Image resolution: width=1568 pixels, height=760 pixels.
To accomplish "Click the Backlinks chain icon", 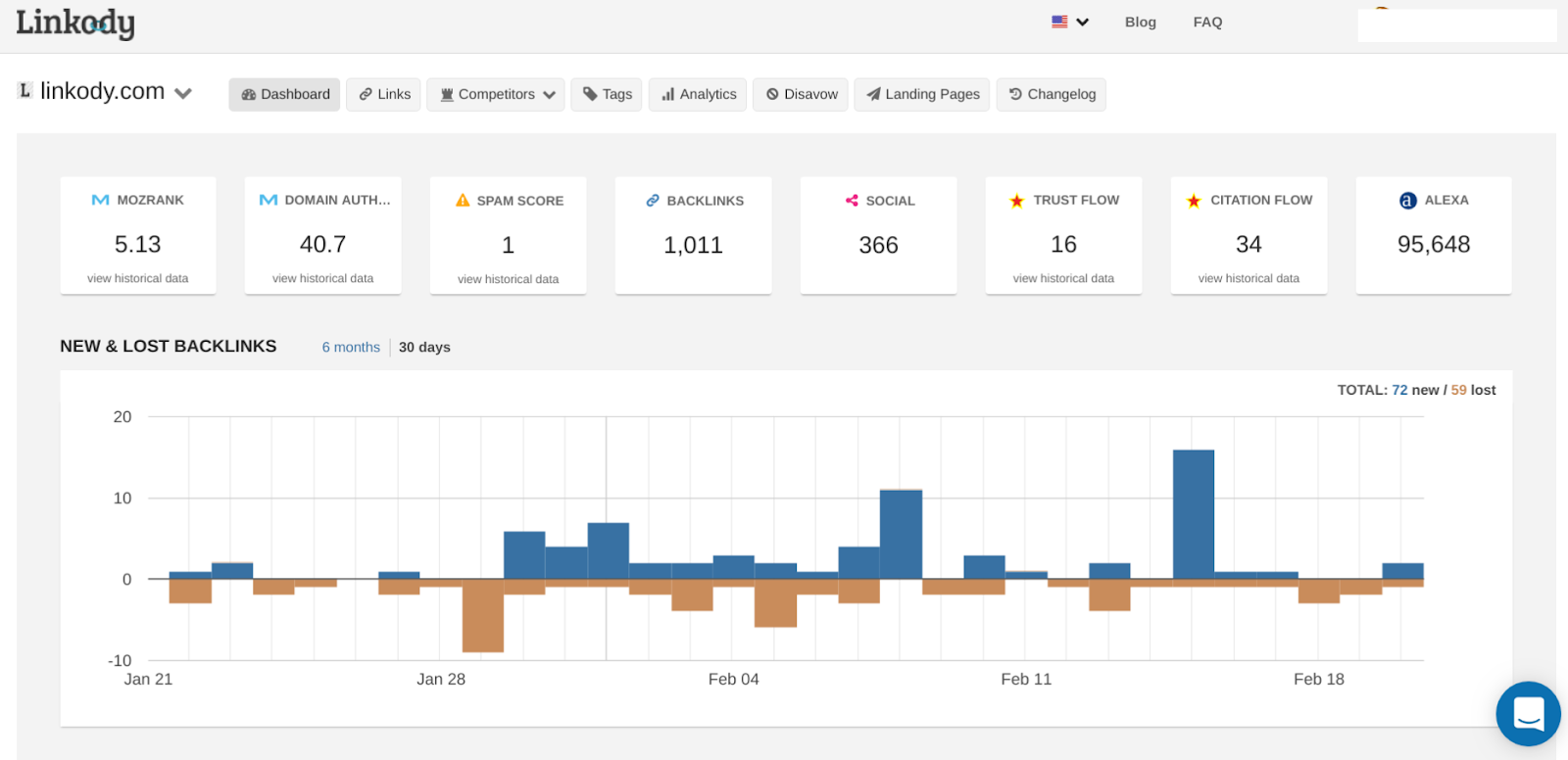I will 653,201.
